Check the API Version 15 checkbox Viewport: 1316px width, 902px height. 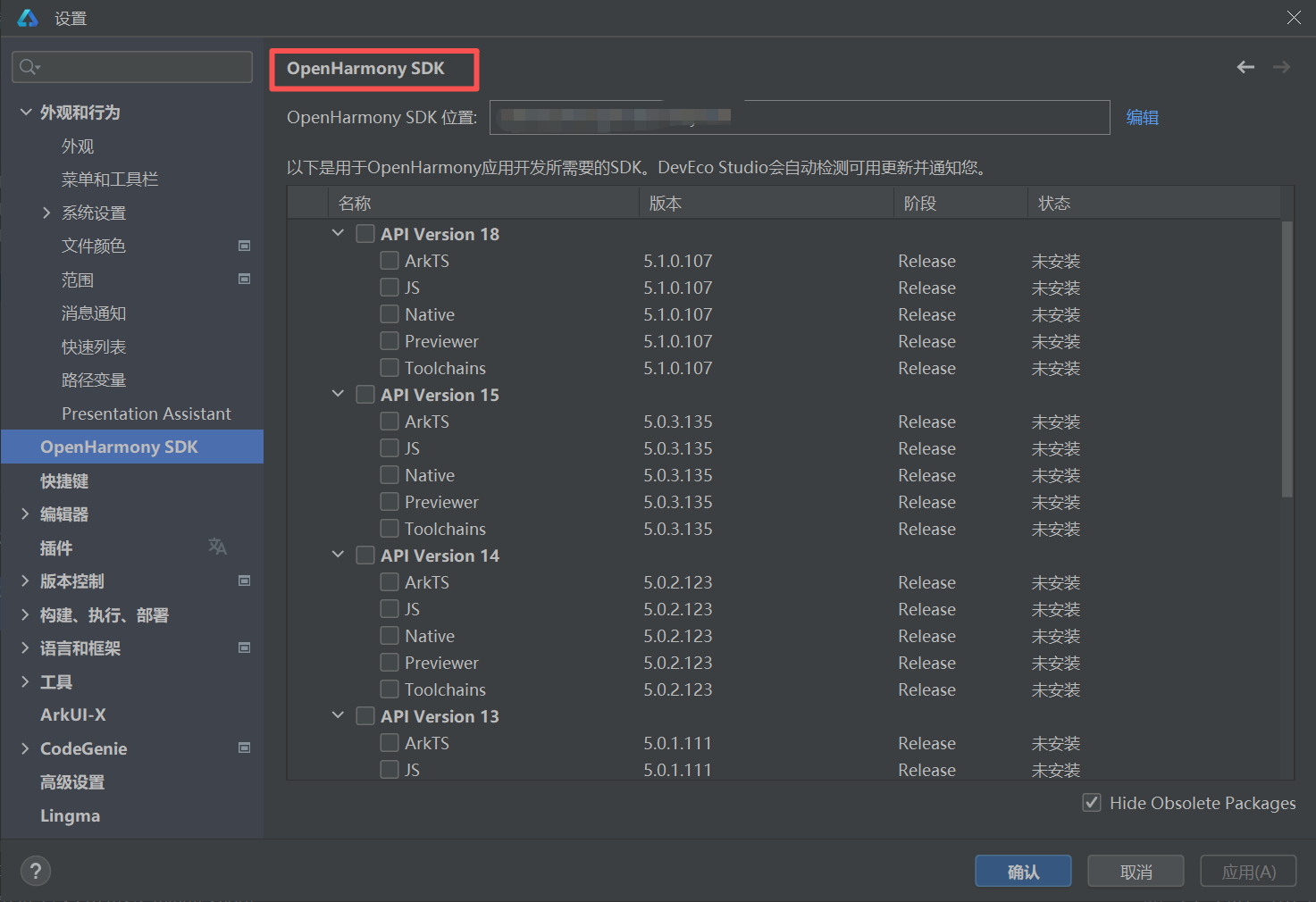(365, 395)
